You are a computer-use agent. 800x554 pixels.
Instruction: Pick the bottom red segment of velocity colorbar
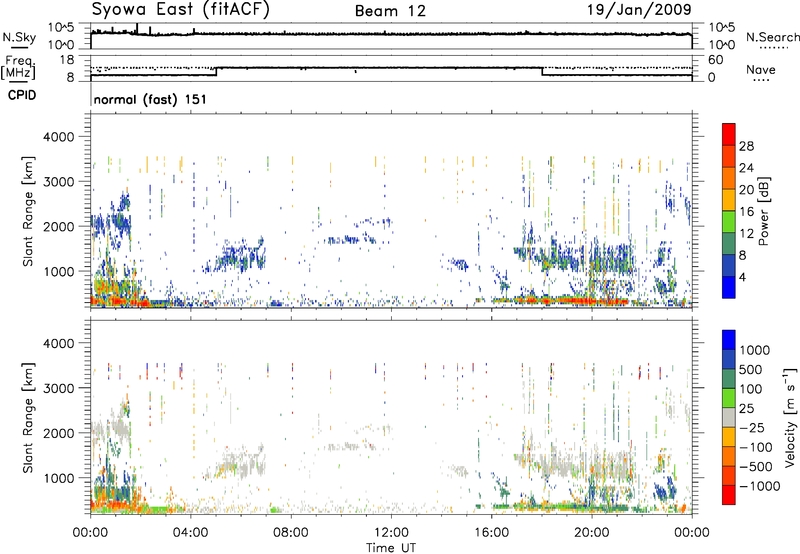coord(729,495)
